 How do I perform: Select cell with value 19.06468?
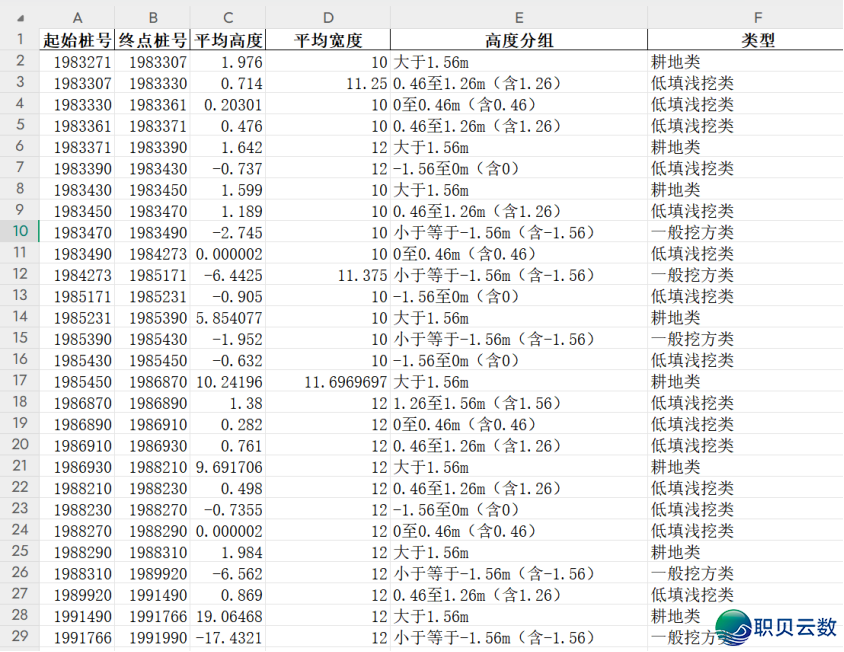pyautogui.click(x=228, y=616)
